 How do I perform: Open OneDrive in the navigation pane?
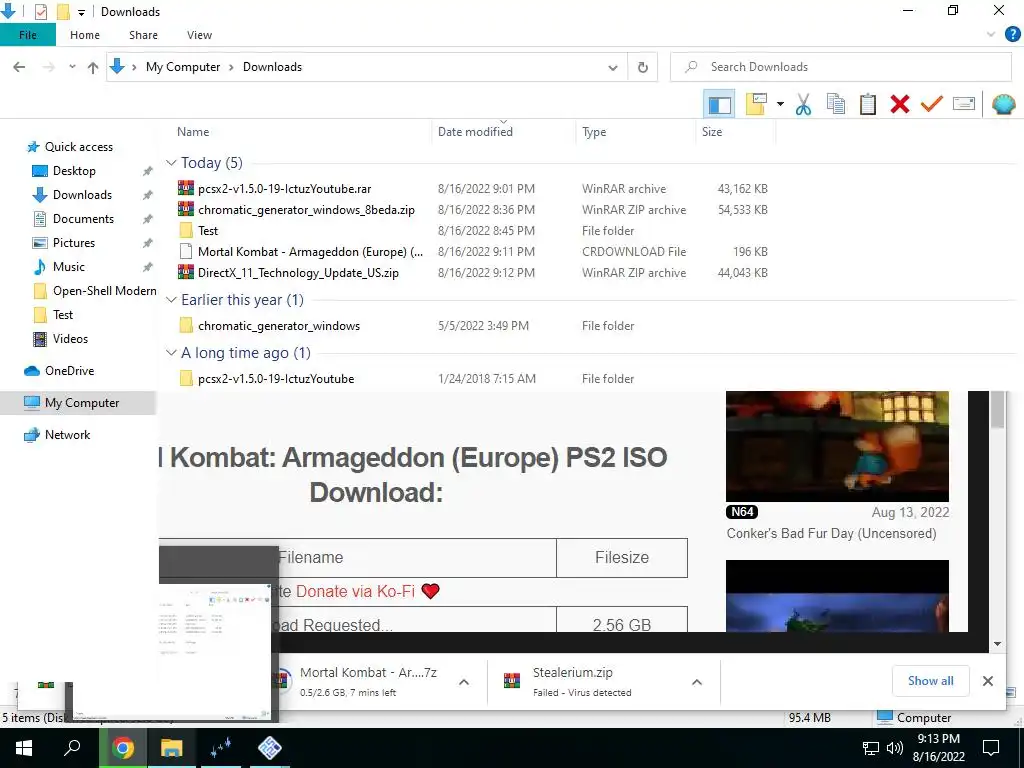coord(69,371)
